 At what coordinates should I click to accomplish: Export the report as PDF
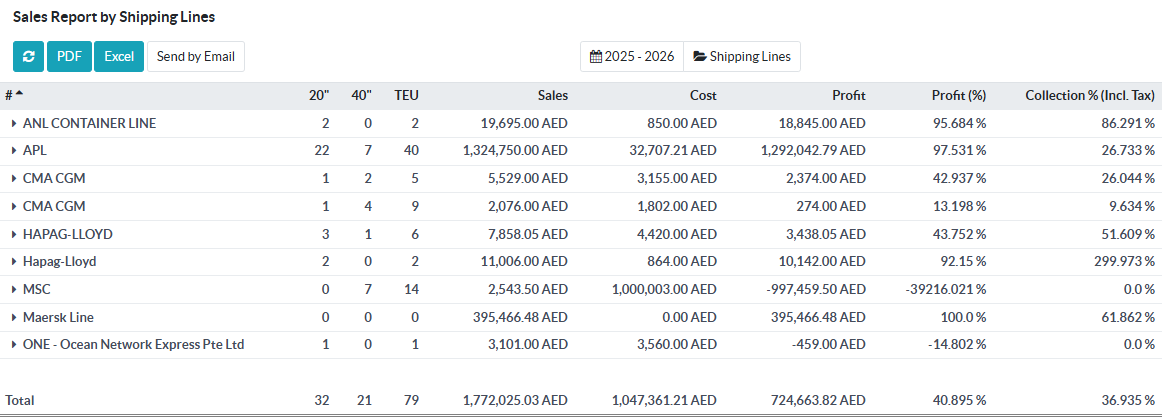pos(69,56)
